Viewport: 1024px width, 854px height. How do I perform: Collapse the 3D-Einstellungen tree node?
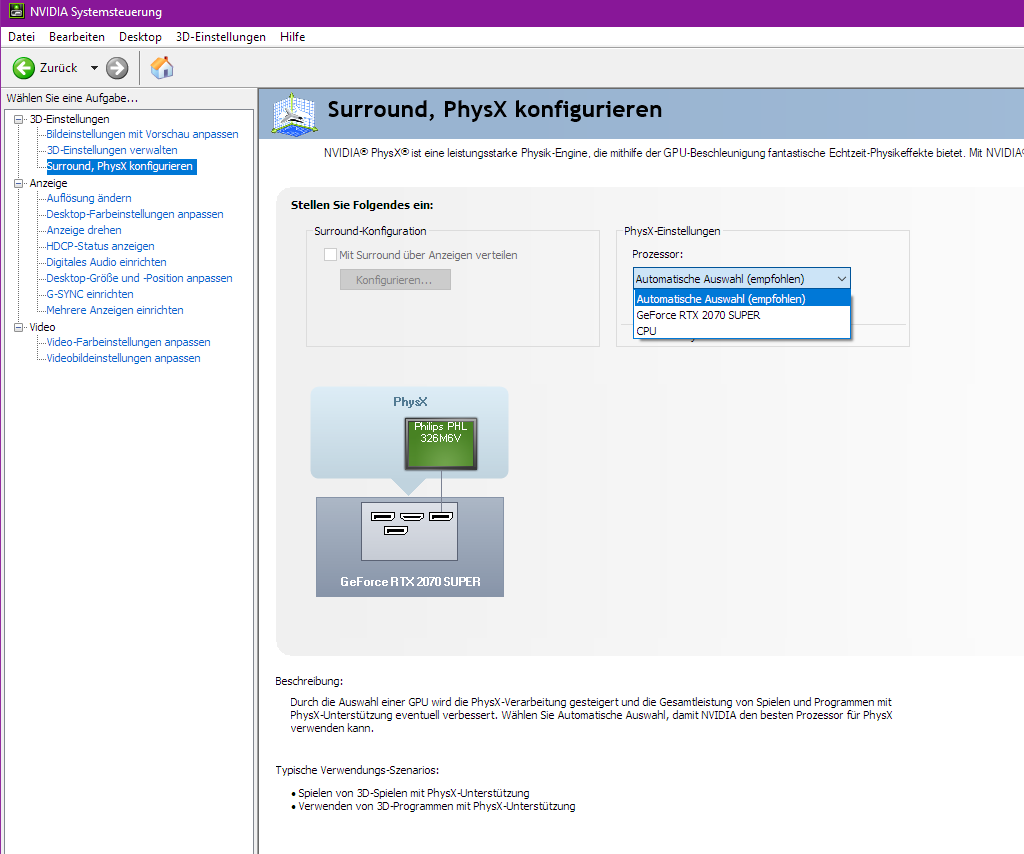[x=18, y=119]
